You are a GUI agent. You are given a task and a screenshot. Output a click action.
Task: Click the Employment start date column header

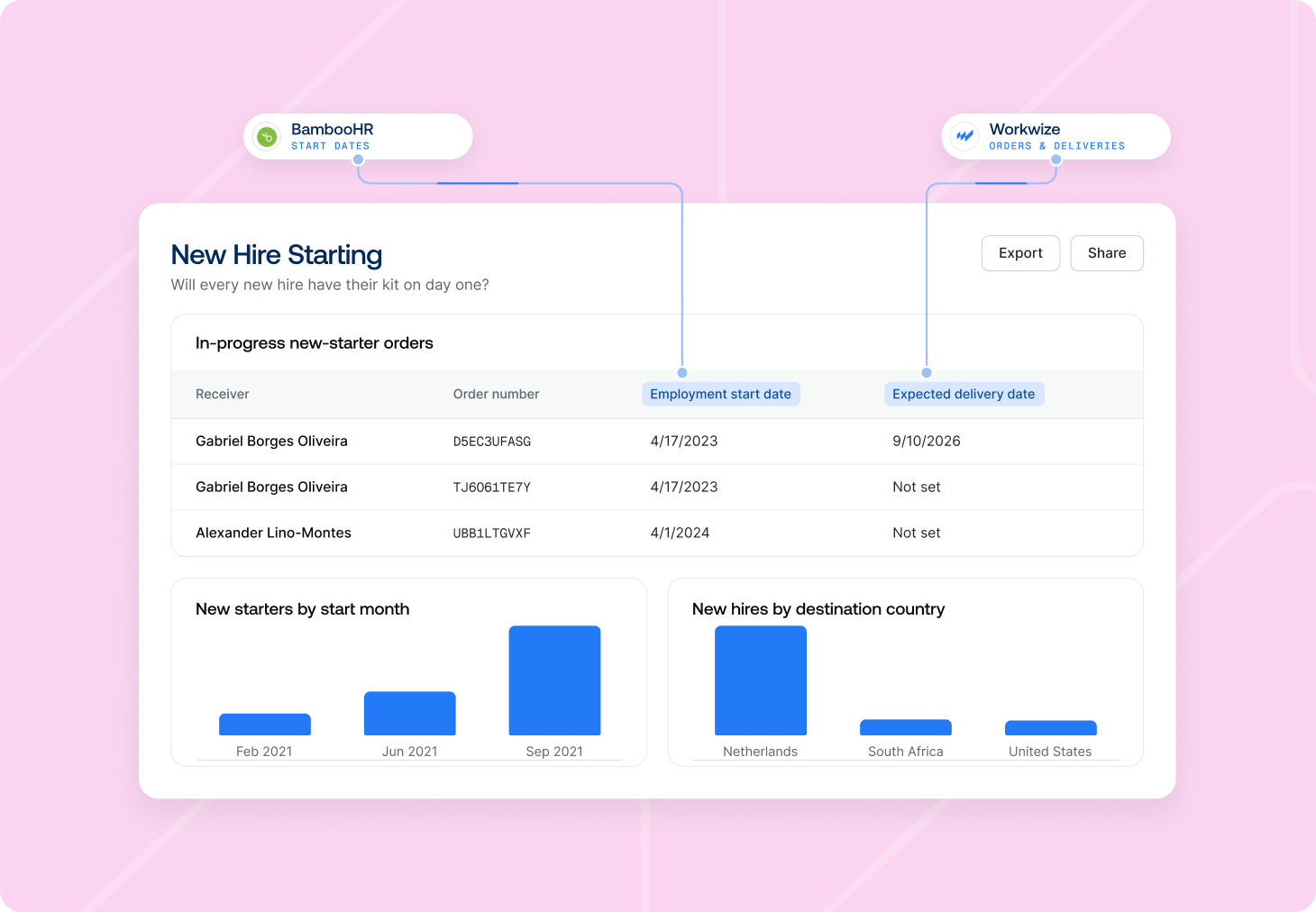(721, 394)
